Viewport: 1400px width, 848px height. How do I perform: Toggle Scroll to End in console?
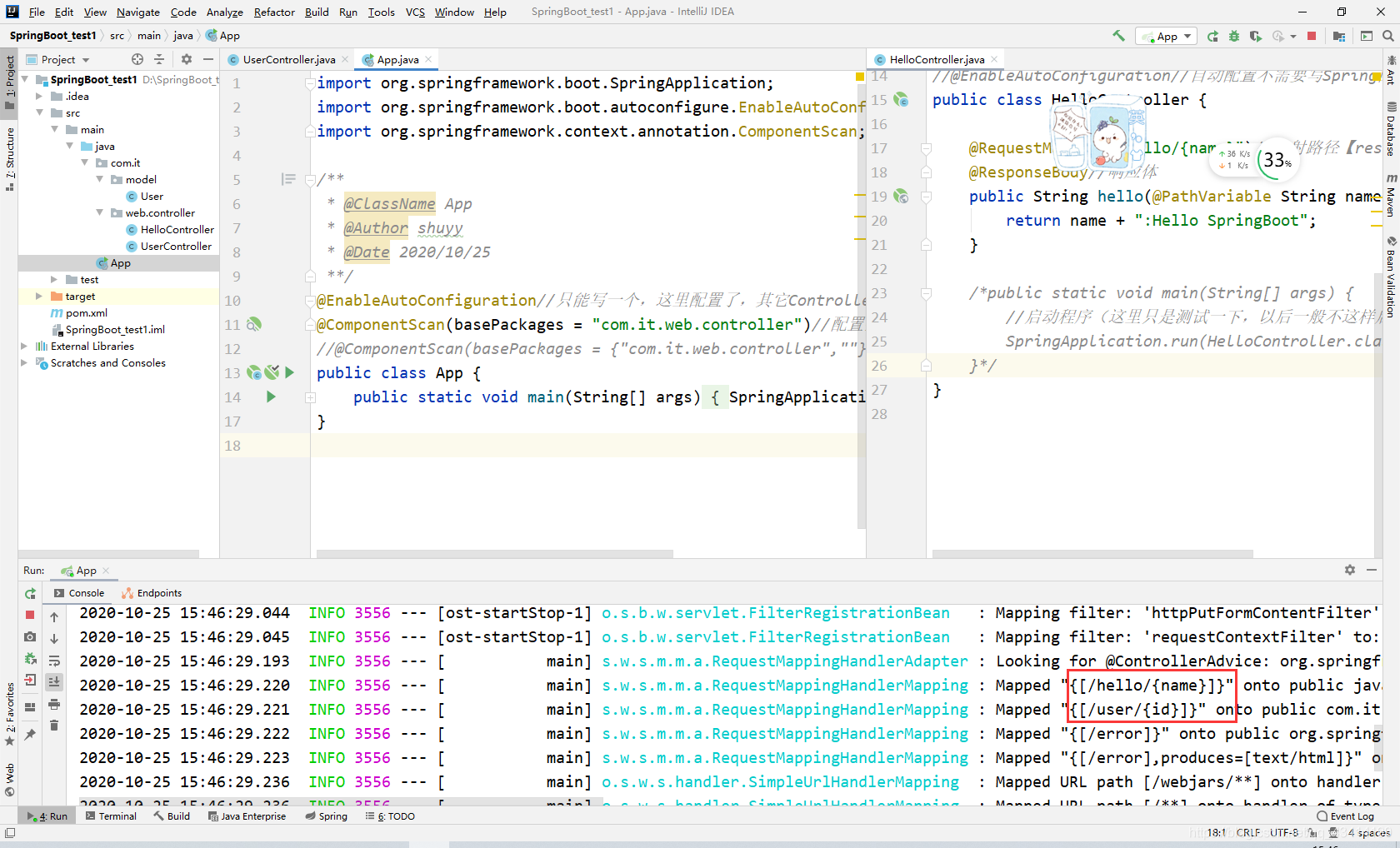tap(54, 681)
